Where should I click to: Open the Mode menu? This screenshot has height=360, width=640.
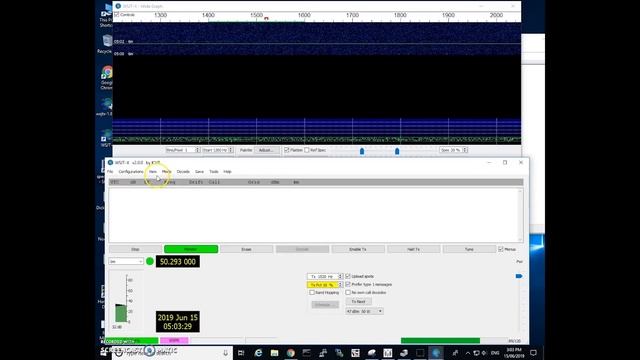pyautogui.click(x=167, y=172)
